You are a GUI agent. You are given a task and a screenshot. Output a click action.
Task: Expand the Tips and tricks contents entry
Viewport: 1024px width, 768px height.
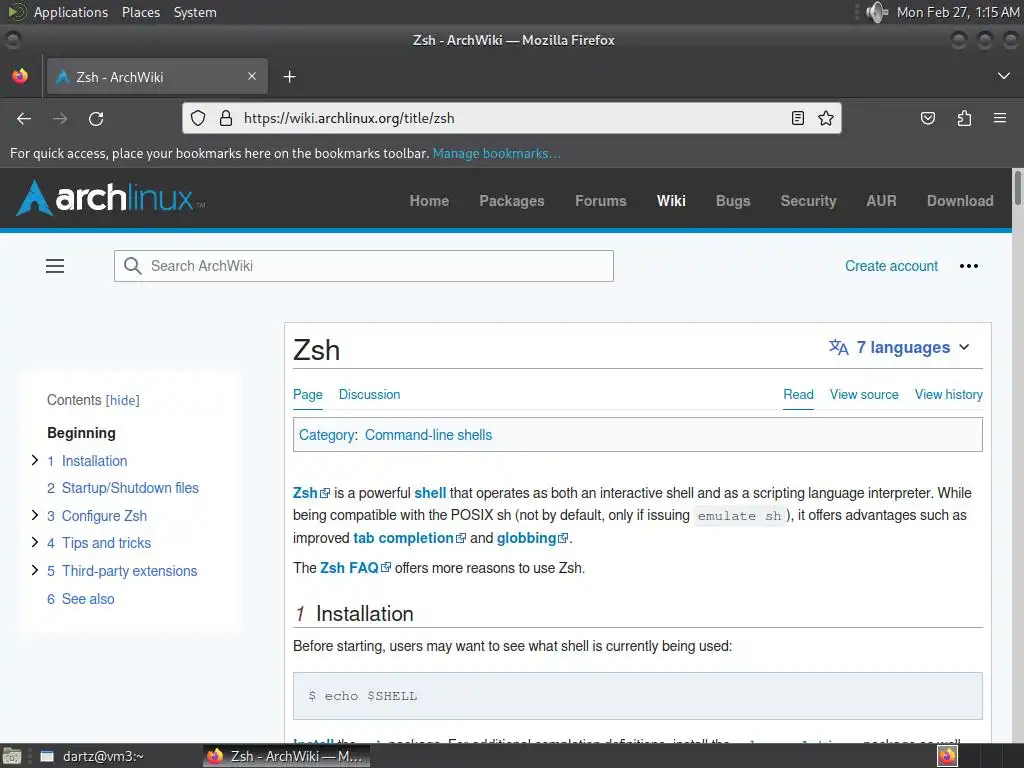point(35,542)
